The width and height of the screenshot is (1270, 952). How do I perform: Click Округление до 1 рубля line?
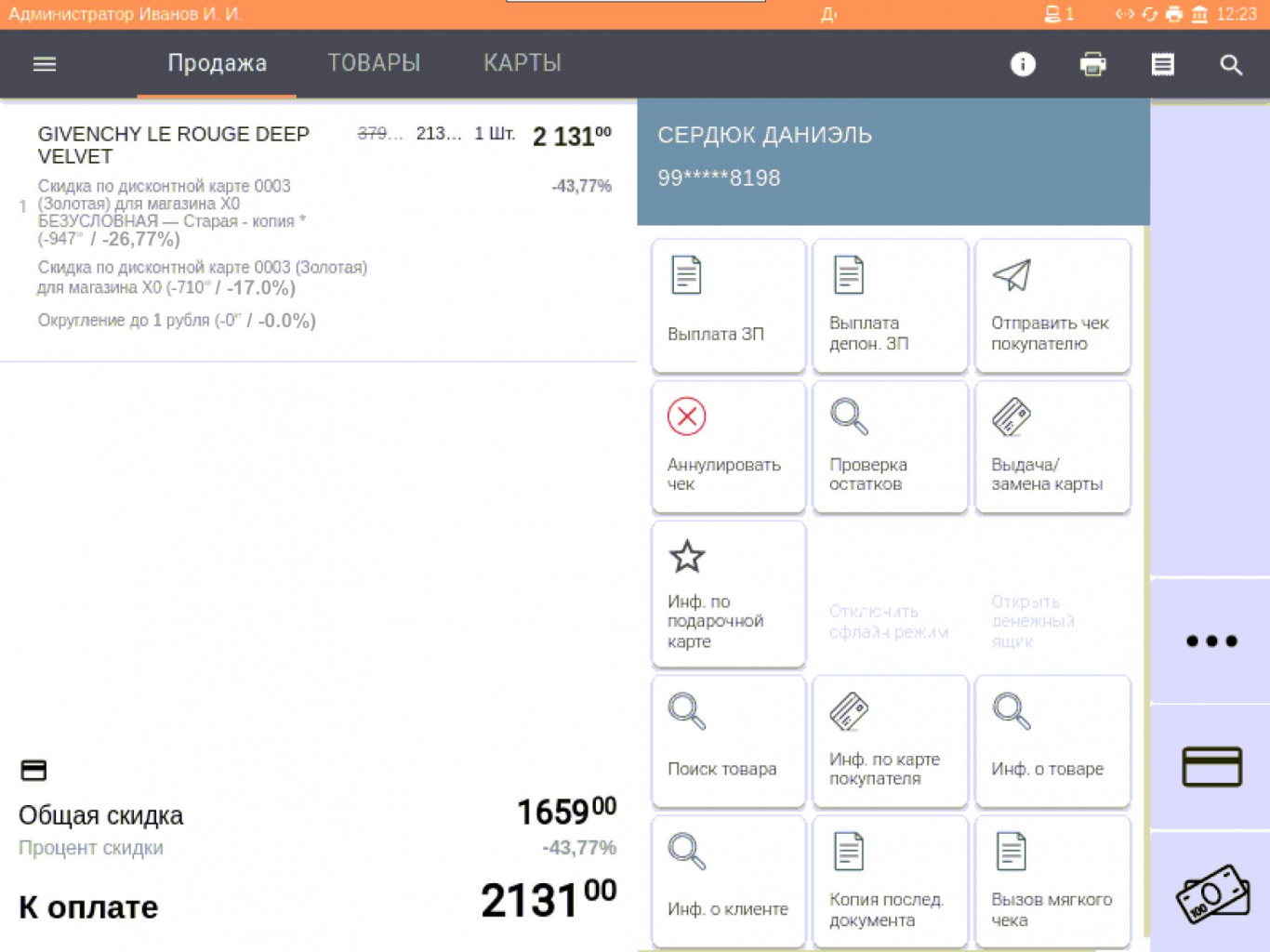(177, 321)
